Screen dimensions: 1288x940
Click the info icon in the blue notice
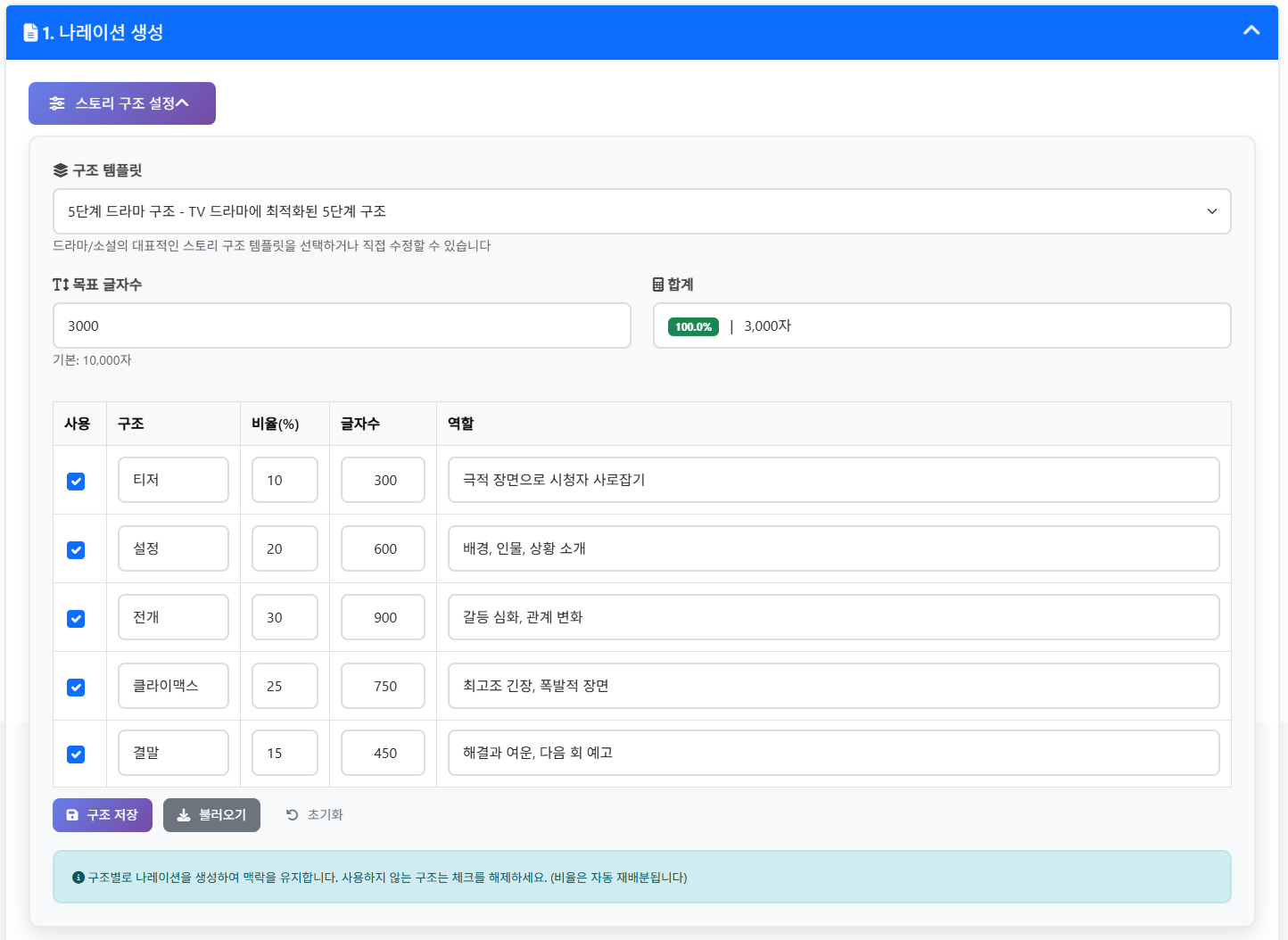[78, 878]
